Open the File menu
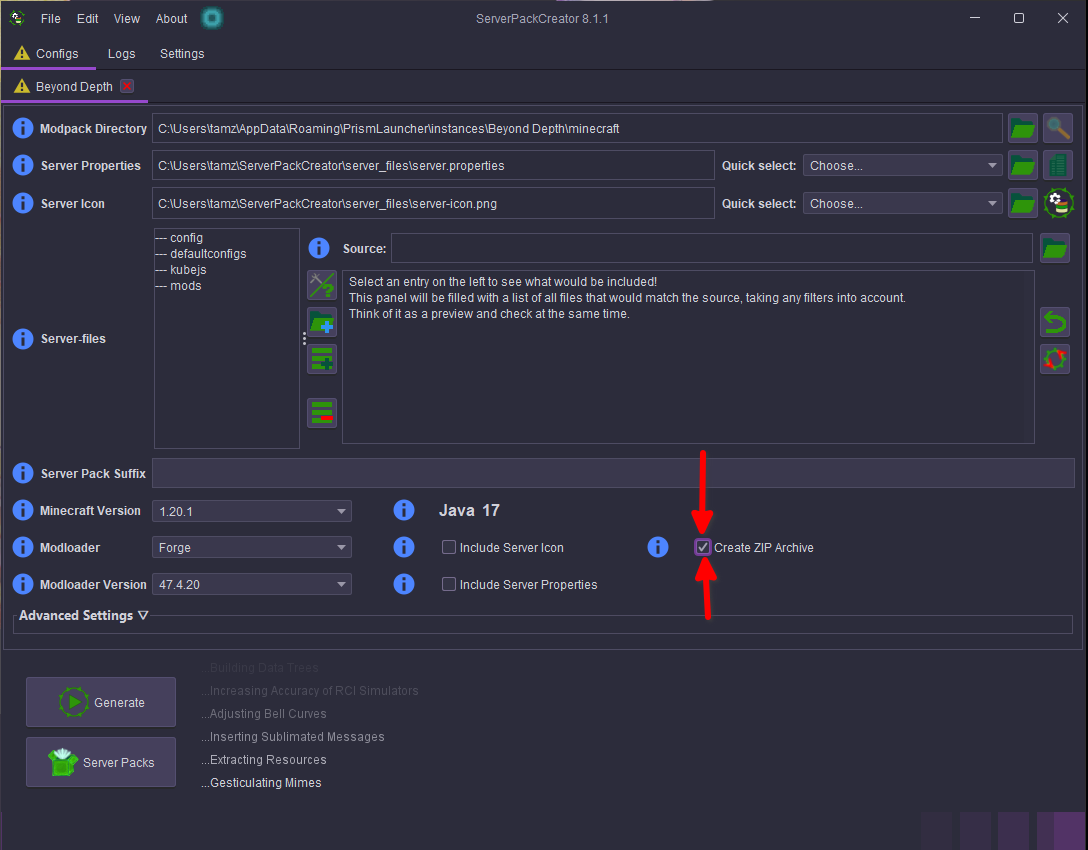The width and height of the screenshot is (1088, 850). 51,19
